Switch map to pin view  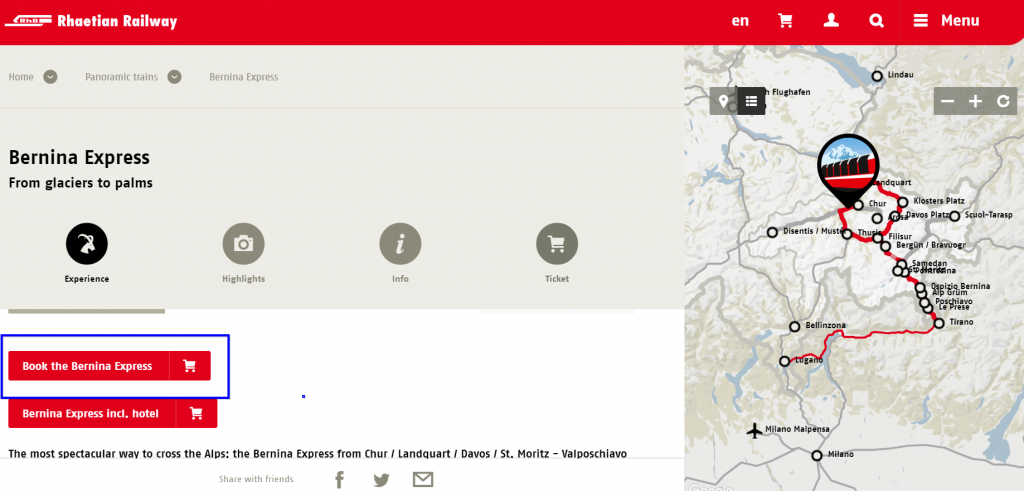point(724,101)
